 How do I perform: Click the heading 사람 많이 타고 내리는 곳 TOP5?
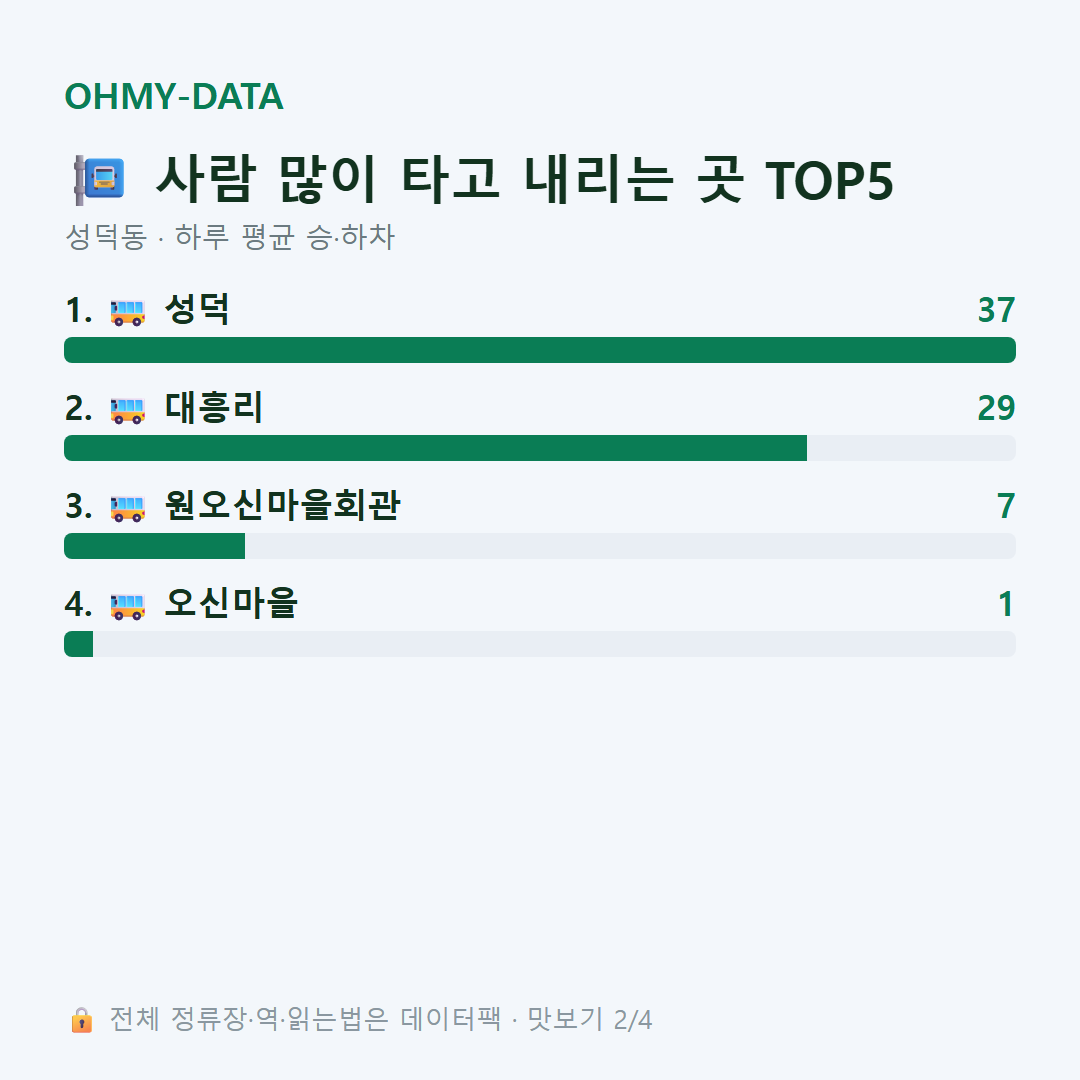525,180
